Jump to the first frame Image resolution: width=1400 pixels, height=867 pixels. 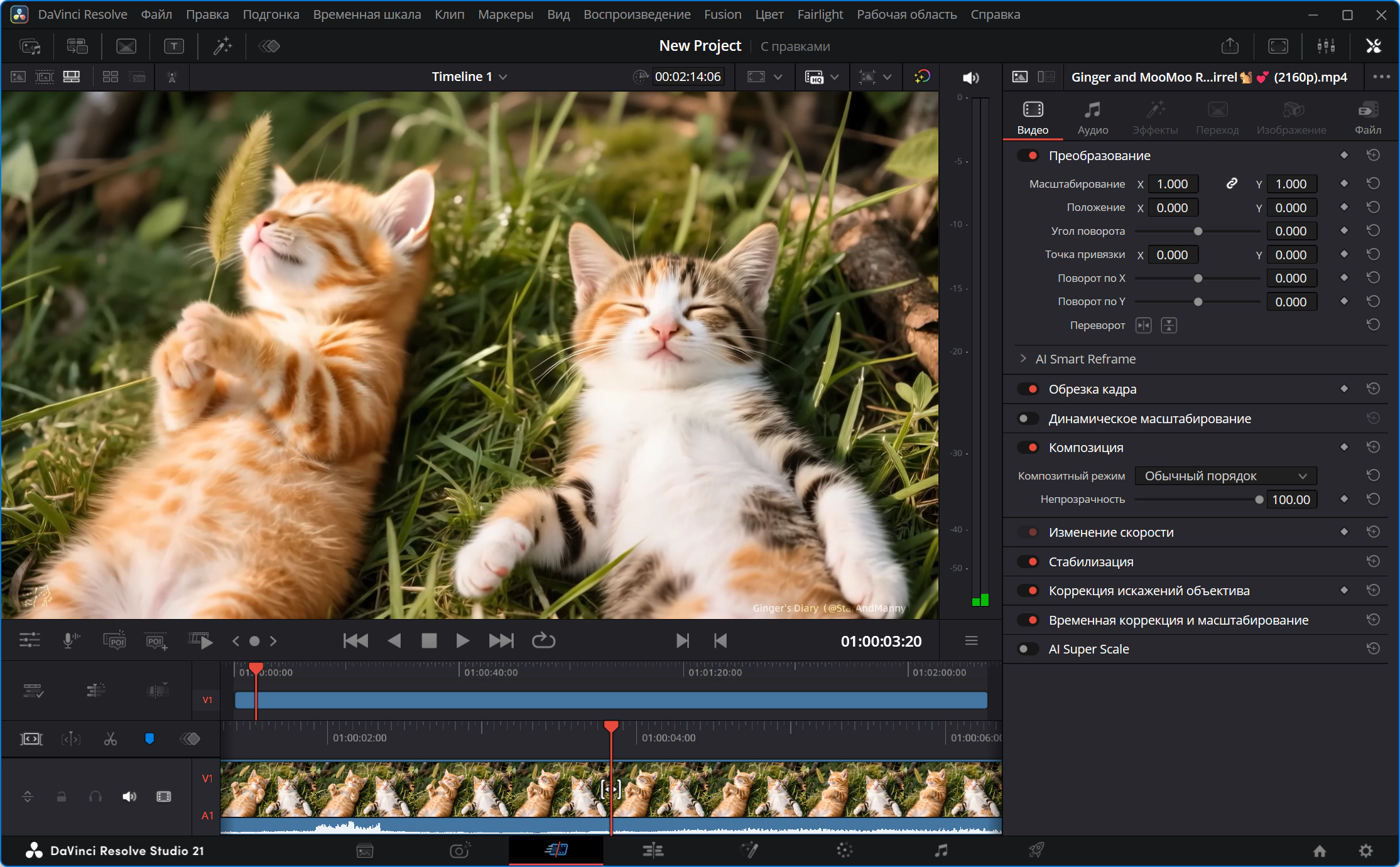tap(355, 641)
